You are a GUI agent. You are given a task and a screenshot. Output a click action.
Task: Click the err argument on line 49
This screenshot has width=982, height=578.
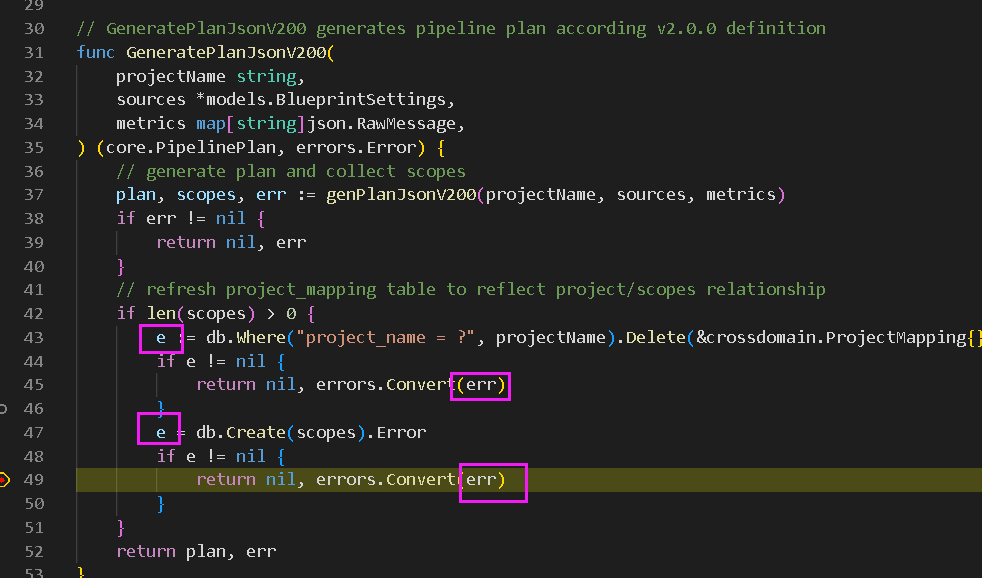[x=481, y=480]
